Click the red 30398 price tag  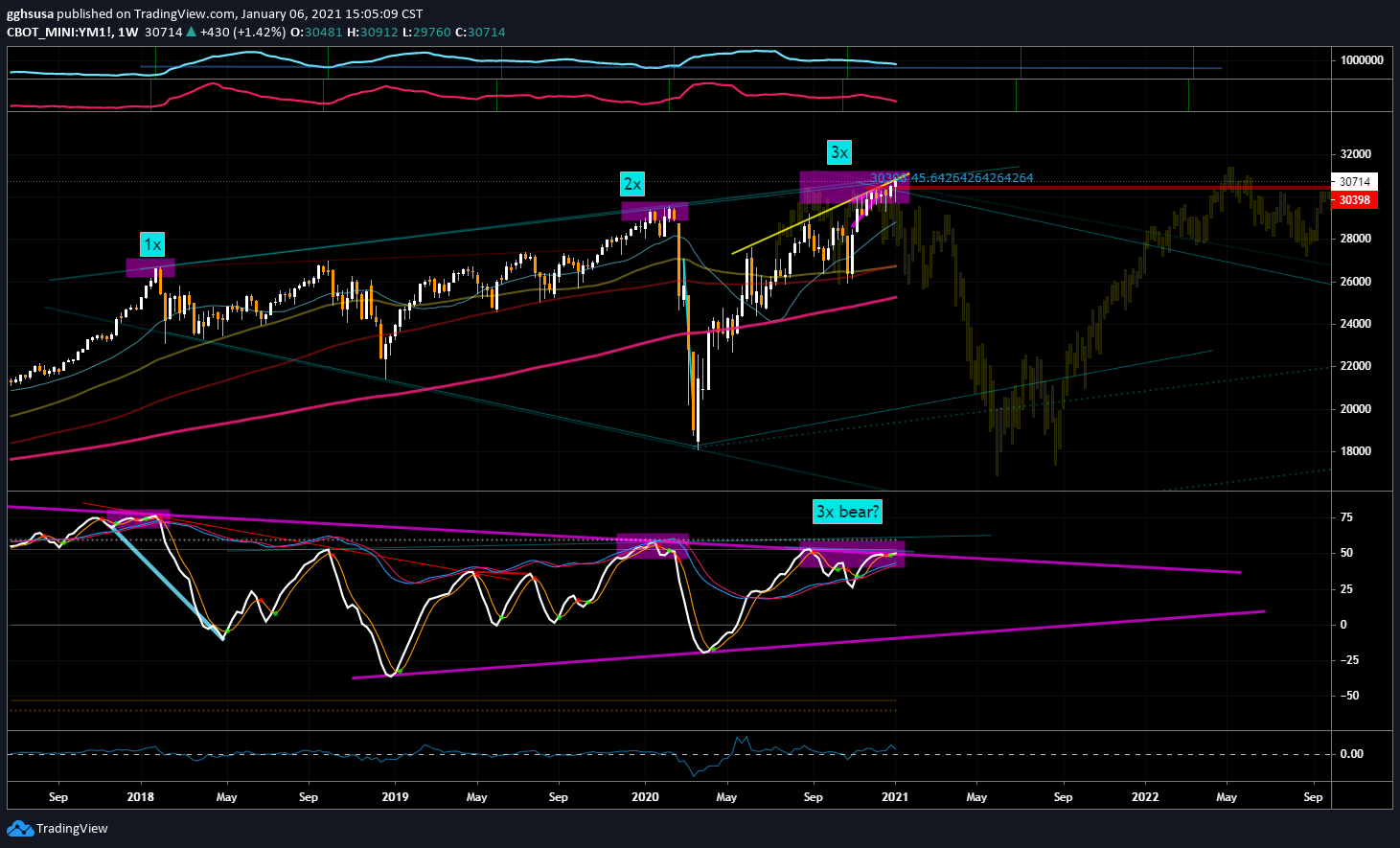click(1354, 200)
